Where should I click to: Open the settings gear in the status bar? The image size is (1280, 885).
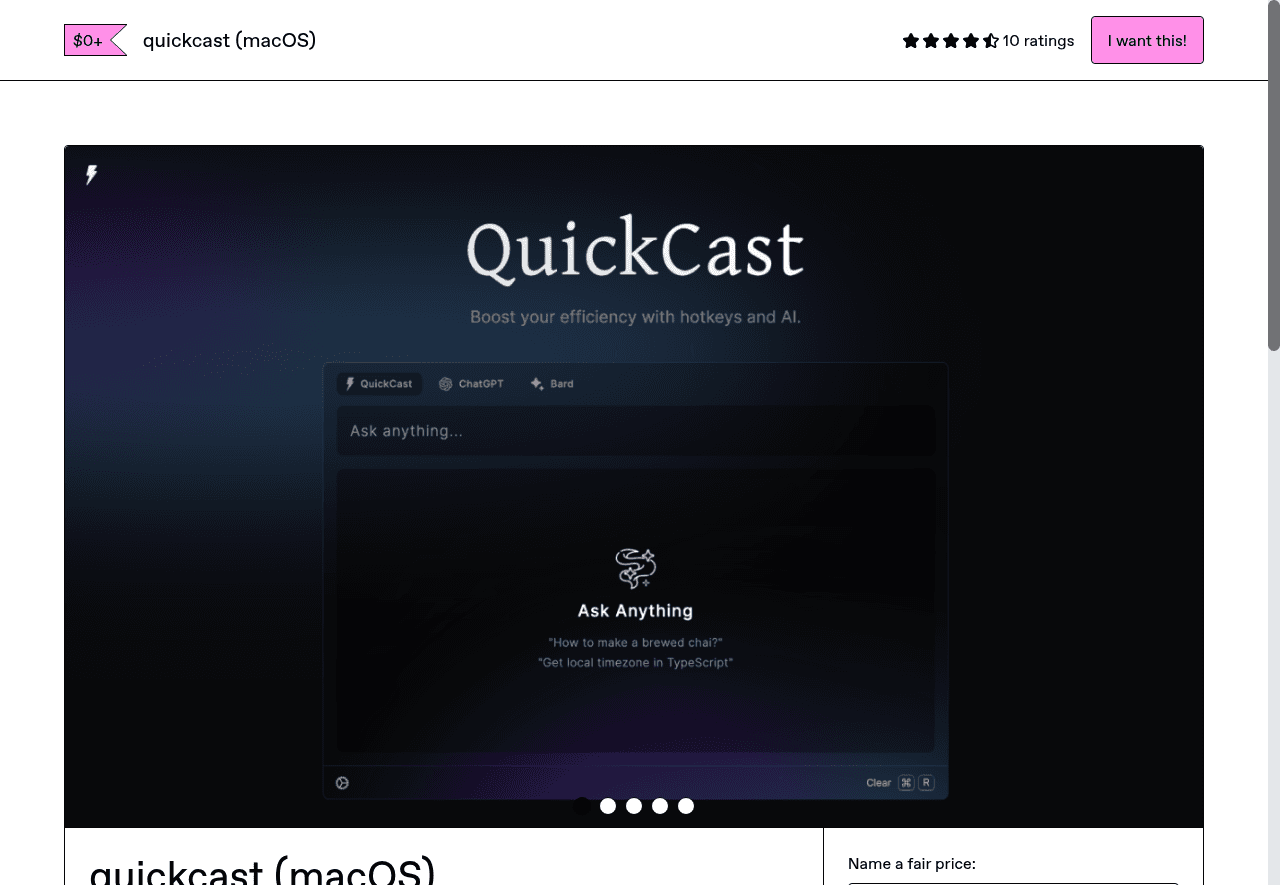coord(342,783)
